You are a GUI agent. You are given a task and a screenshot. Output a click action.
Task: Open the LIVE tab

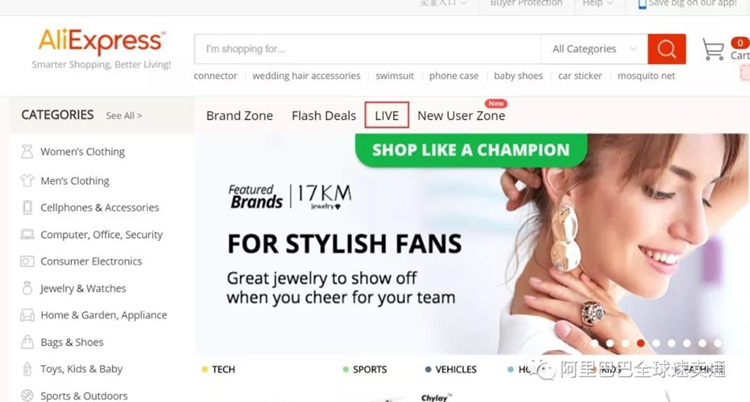386,115
